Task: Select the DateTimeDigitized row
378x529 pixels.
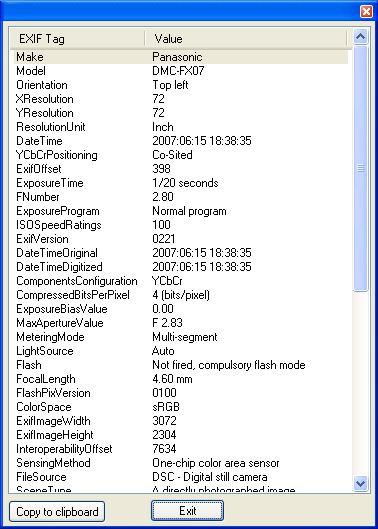Action: pos(181,267)
